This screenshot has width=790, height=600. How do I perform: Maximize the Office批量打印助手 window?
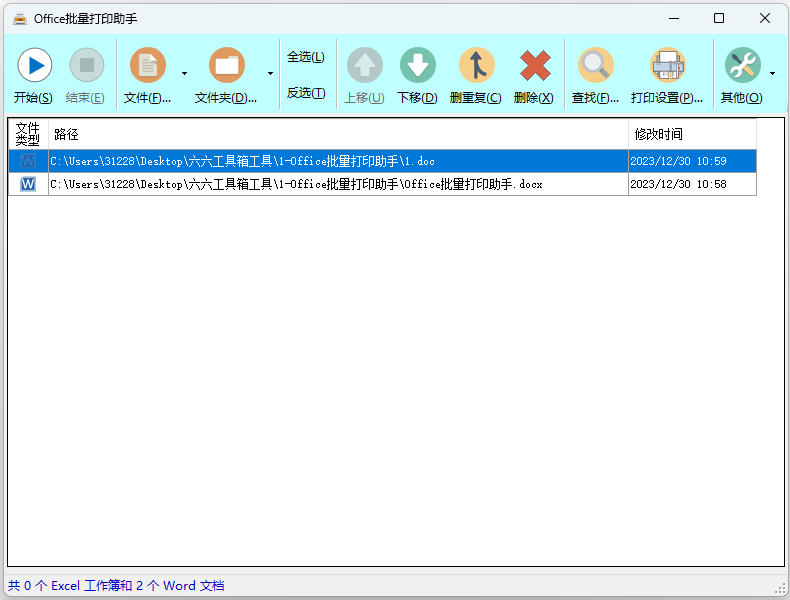pos(719,19)
